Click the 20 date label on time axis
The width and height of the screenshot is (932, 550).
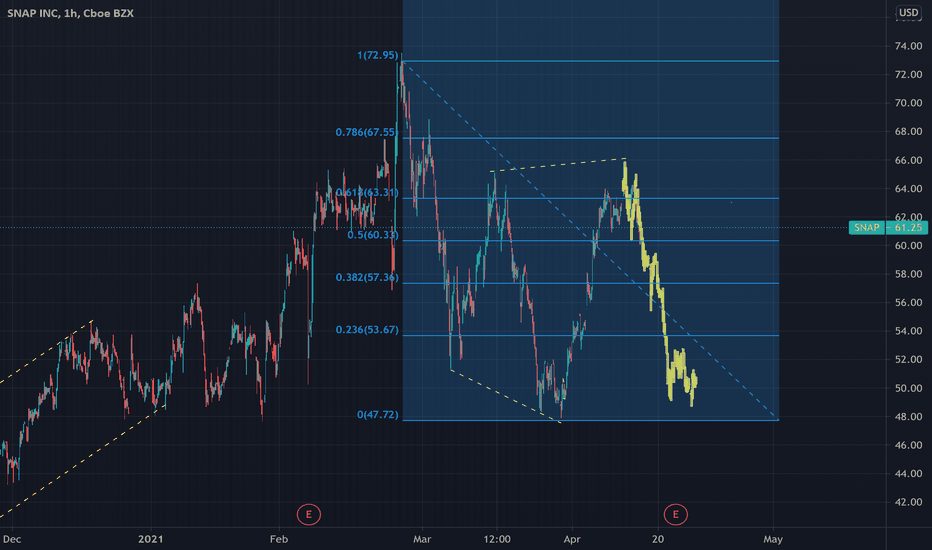[658, 539]
